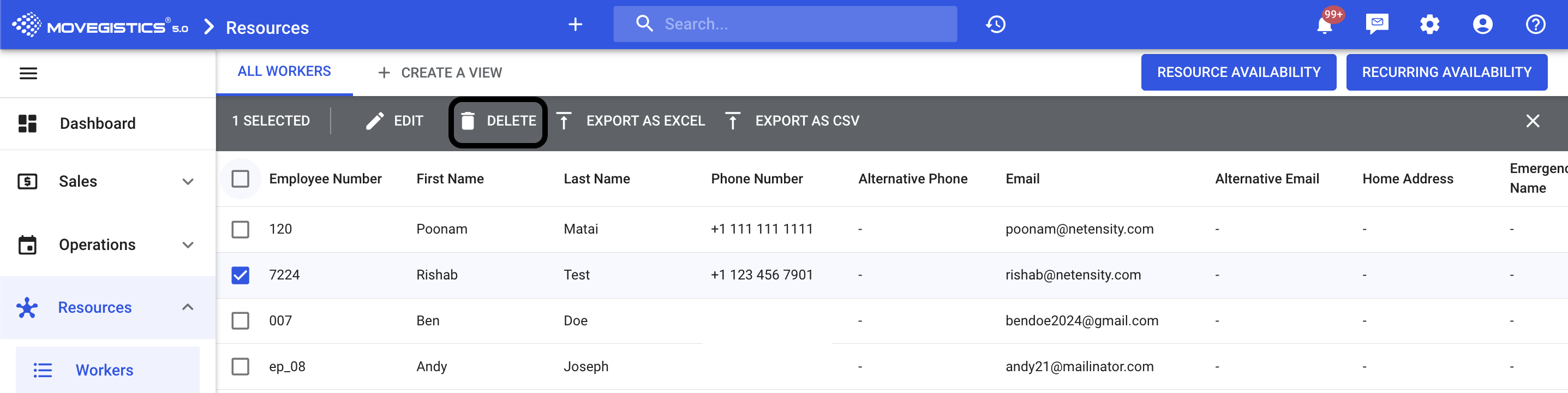Switch to the All Workers tab
Viewport: 1568px width, 393px height.
(x=284, y=72)
